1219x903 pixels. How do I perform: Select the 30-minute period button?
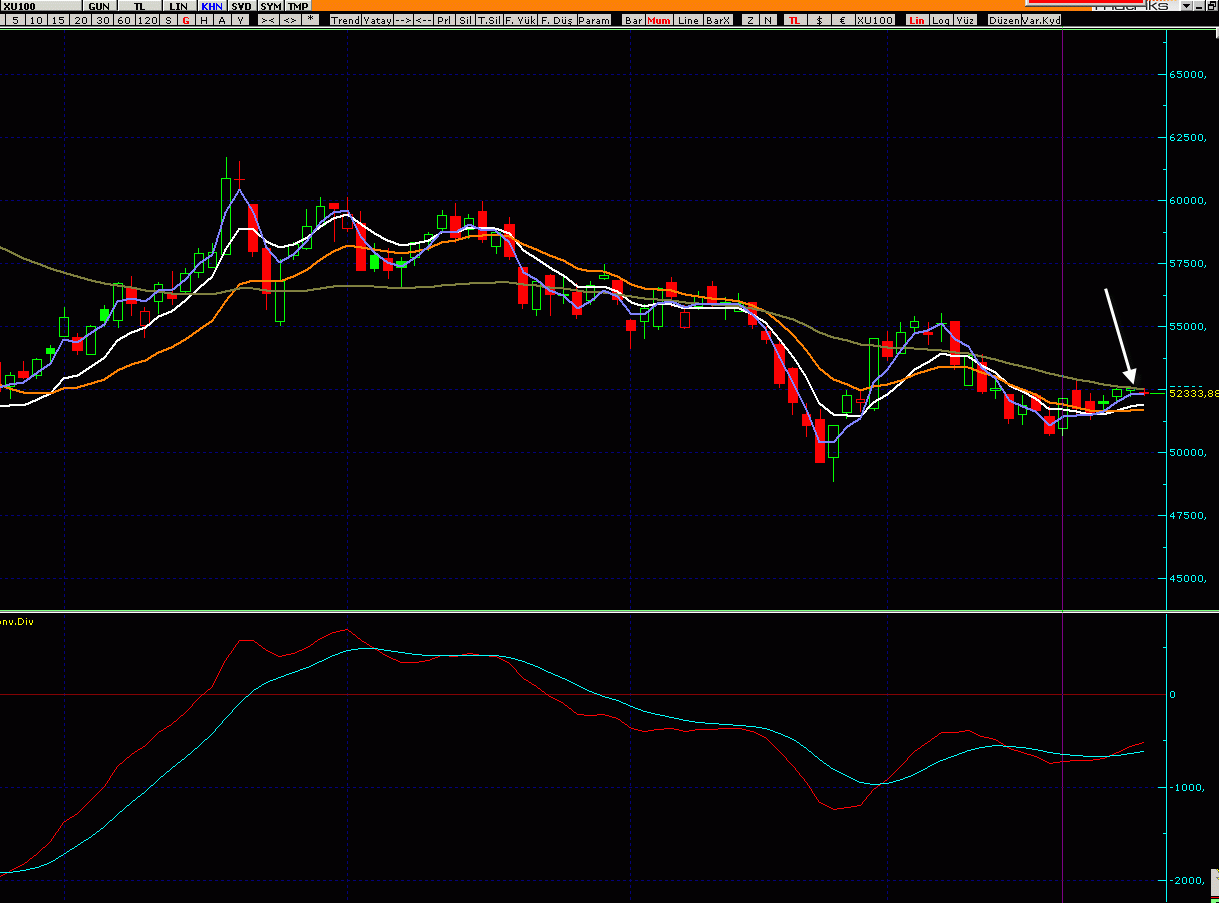coord(102,20)
